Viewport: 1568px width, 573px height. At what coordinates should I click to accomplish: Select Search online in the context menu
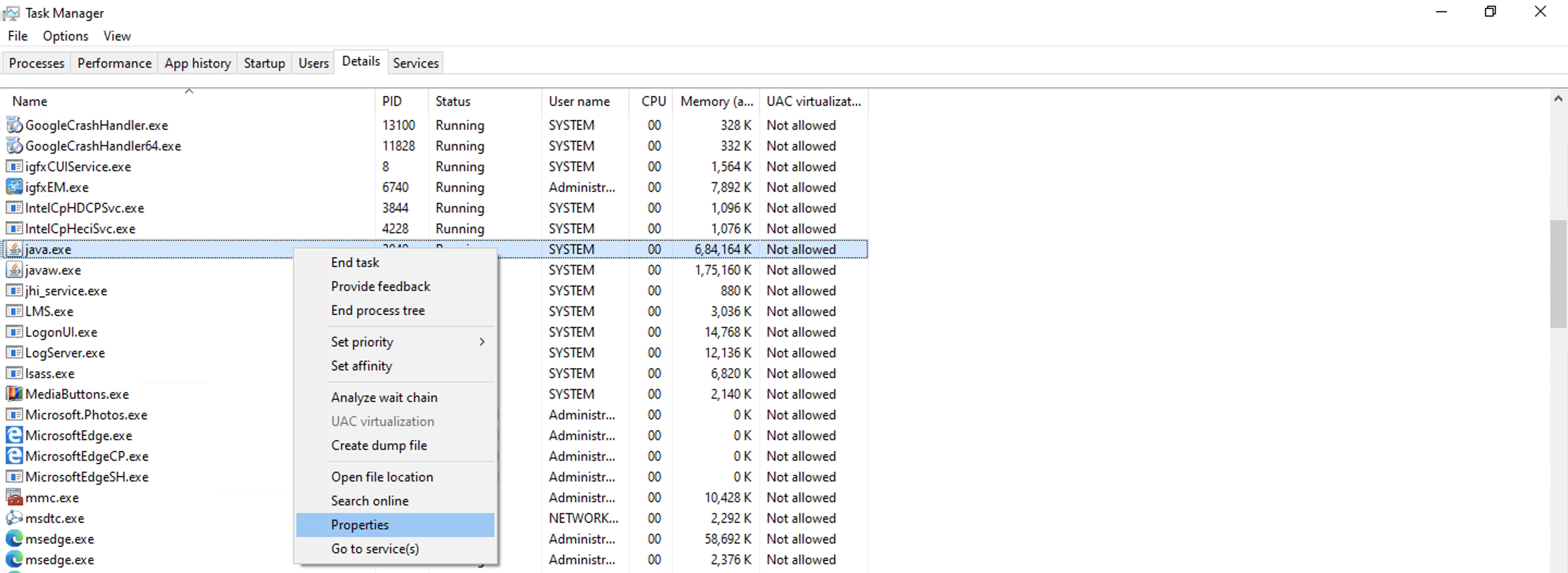click(395, 501)
